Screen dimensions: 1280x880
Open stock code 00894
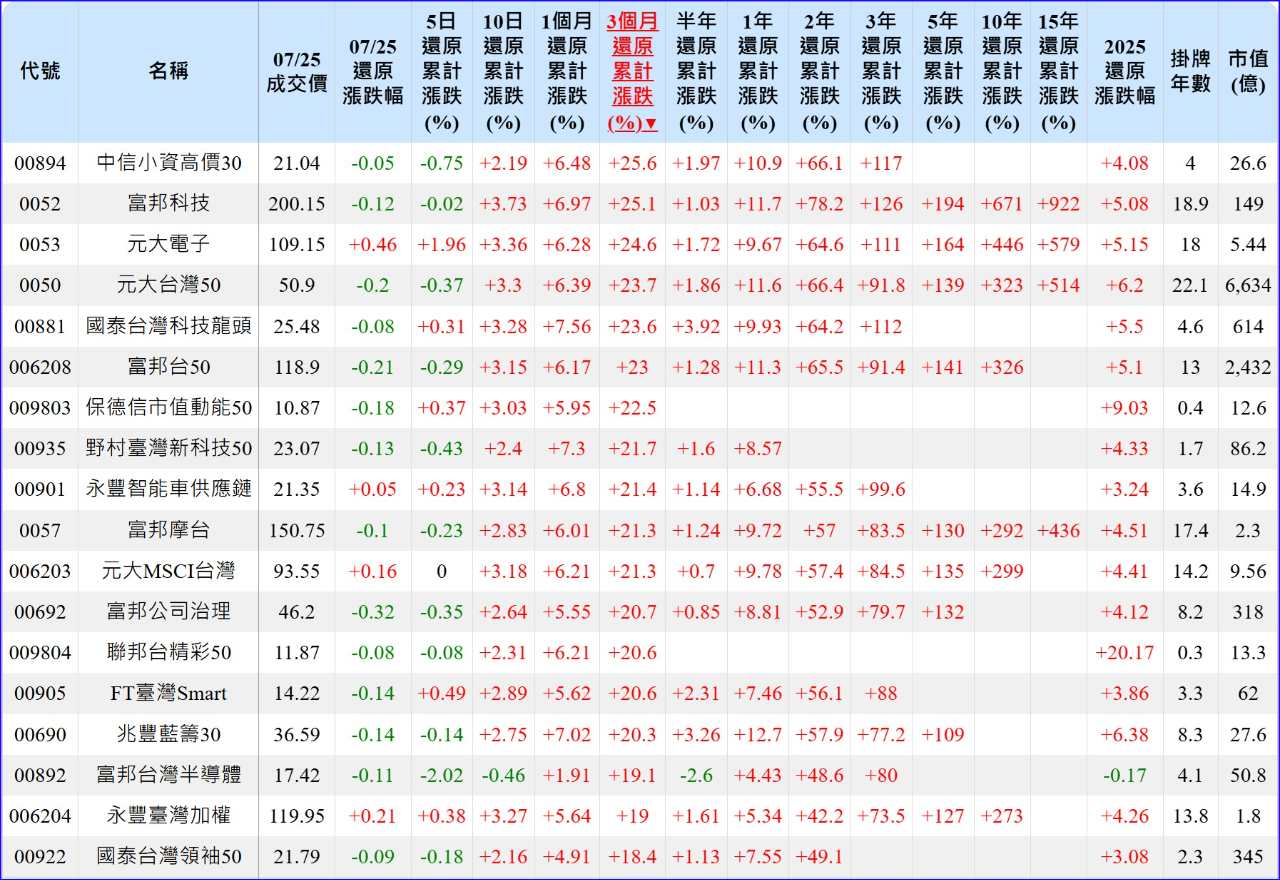click(x=40, y=163)
